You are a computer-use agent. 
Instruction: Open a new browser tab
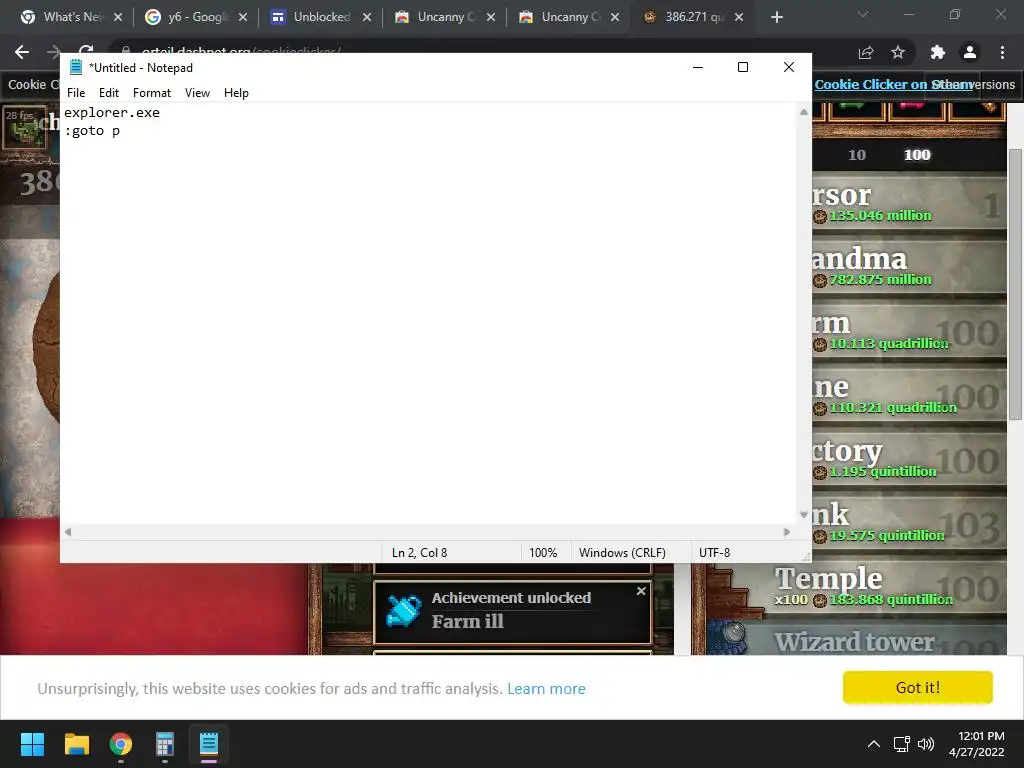776,17
